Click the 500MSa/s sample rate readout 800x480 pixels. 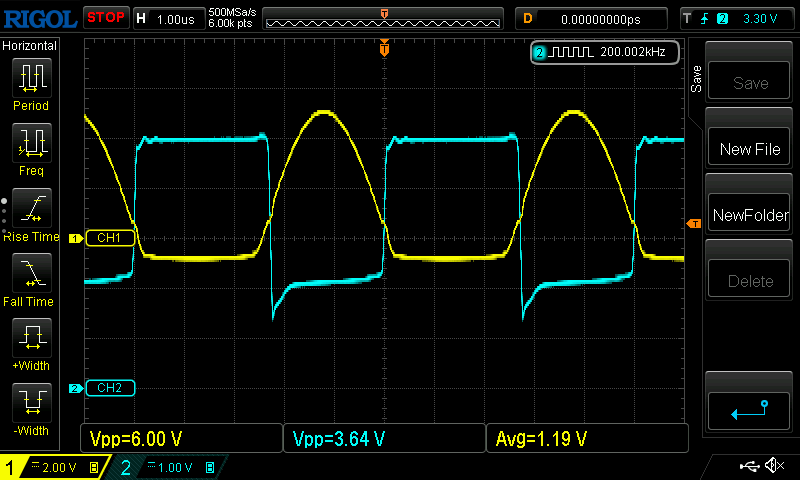click(x=232, y=12)
